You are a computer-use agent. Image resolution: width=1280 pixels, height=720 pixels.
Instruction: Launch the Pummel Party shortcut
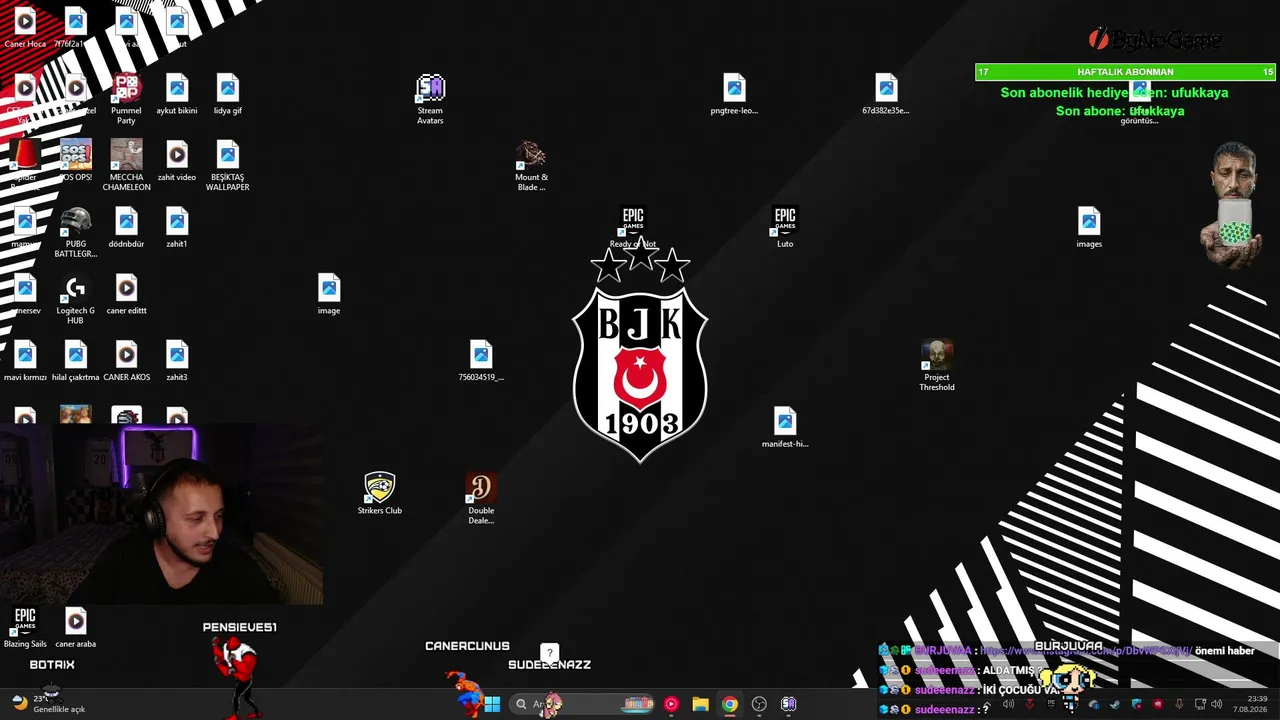[126, 99]
